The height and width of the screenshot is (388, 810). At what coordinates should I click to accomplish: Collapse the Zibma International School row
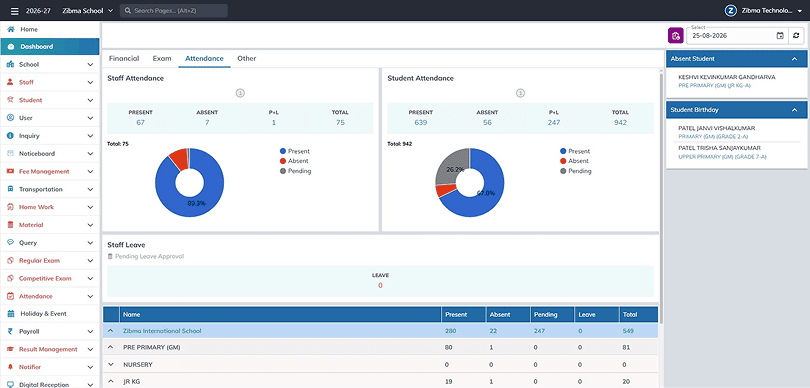(x=111, y=331)
